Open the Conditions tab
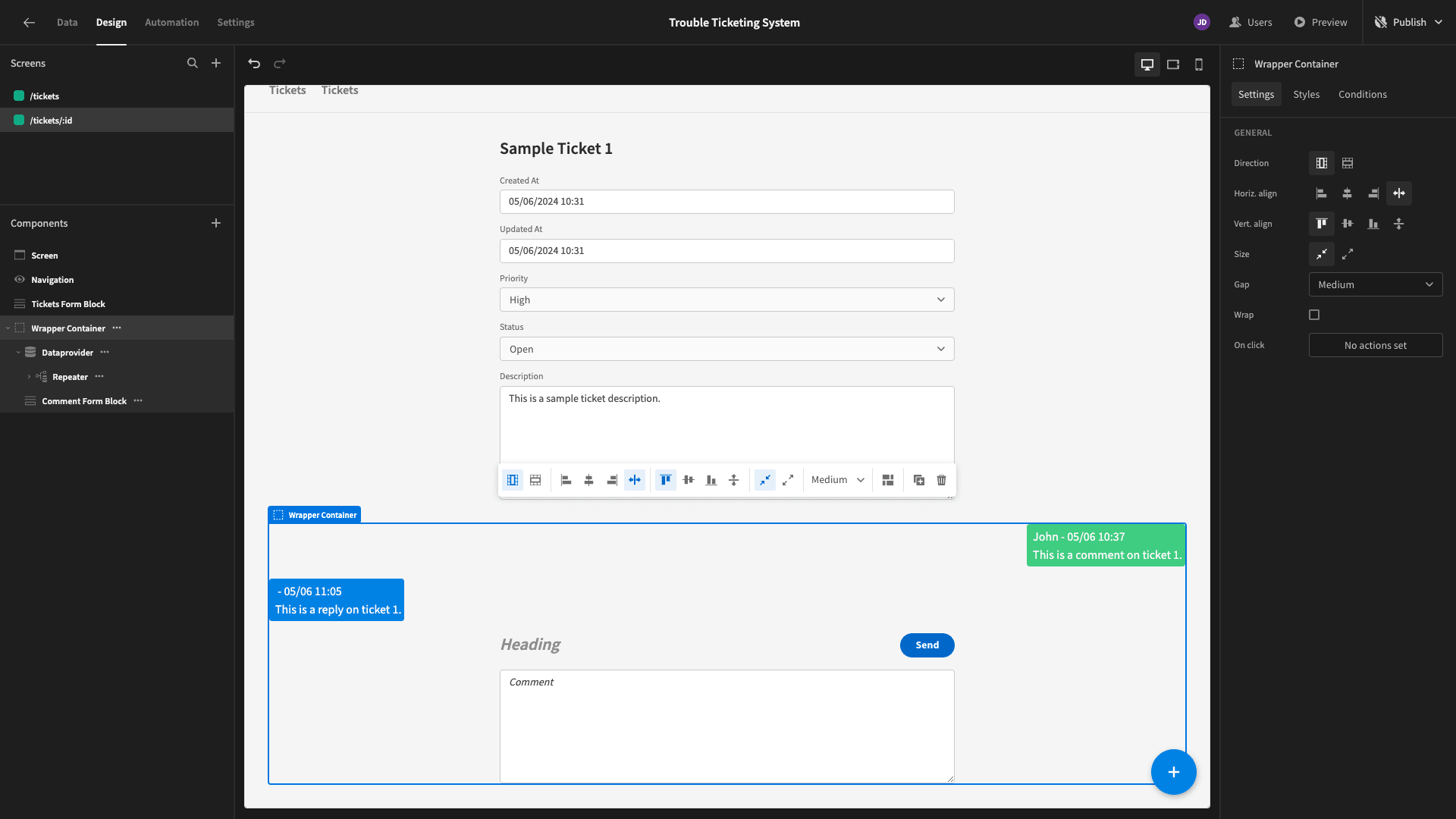The image size is (1456, 819). (x=1362, y=94)
